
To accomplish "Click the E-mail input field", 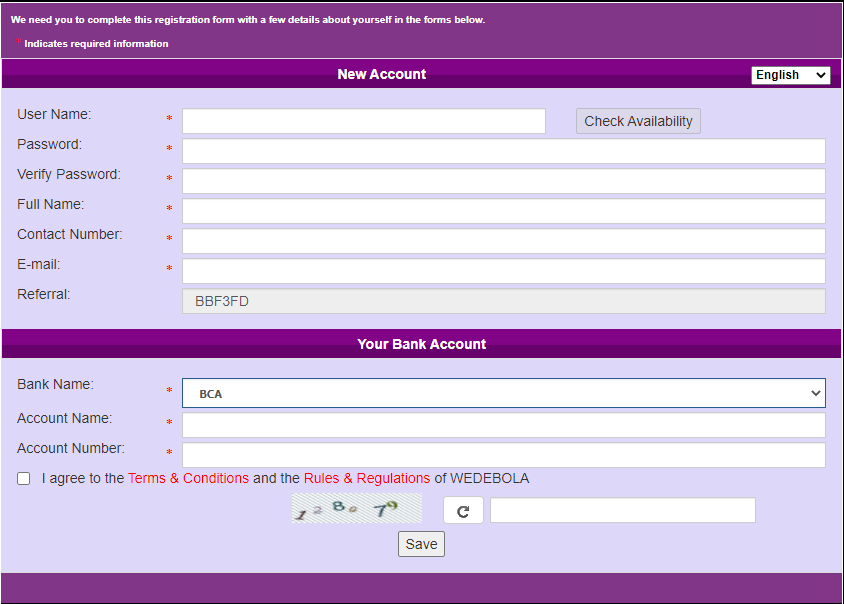I will click(503, 271).
